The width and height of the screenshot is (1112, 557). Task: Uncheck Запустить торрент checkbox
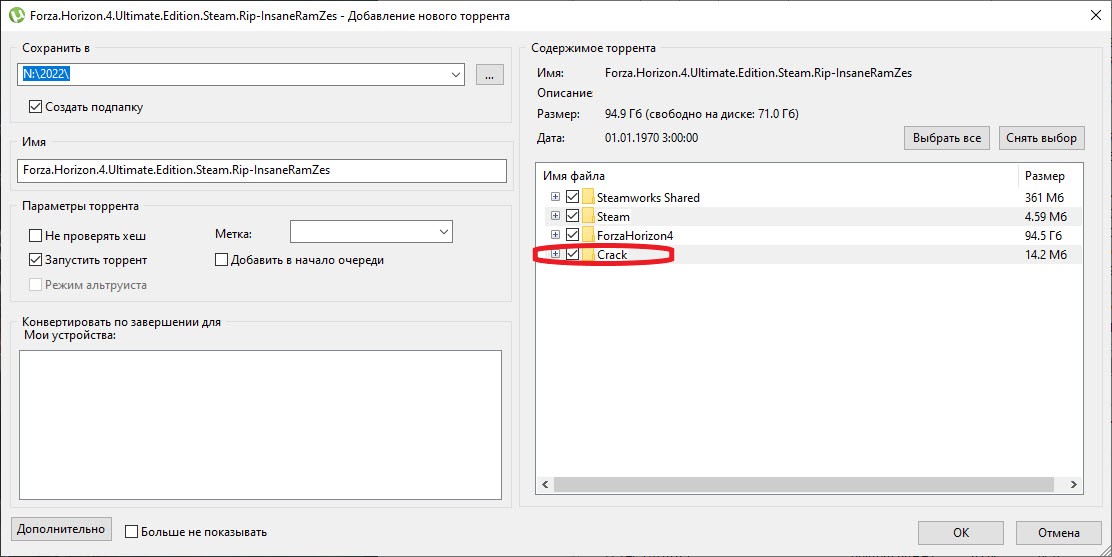35,260
